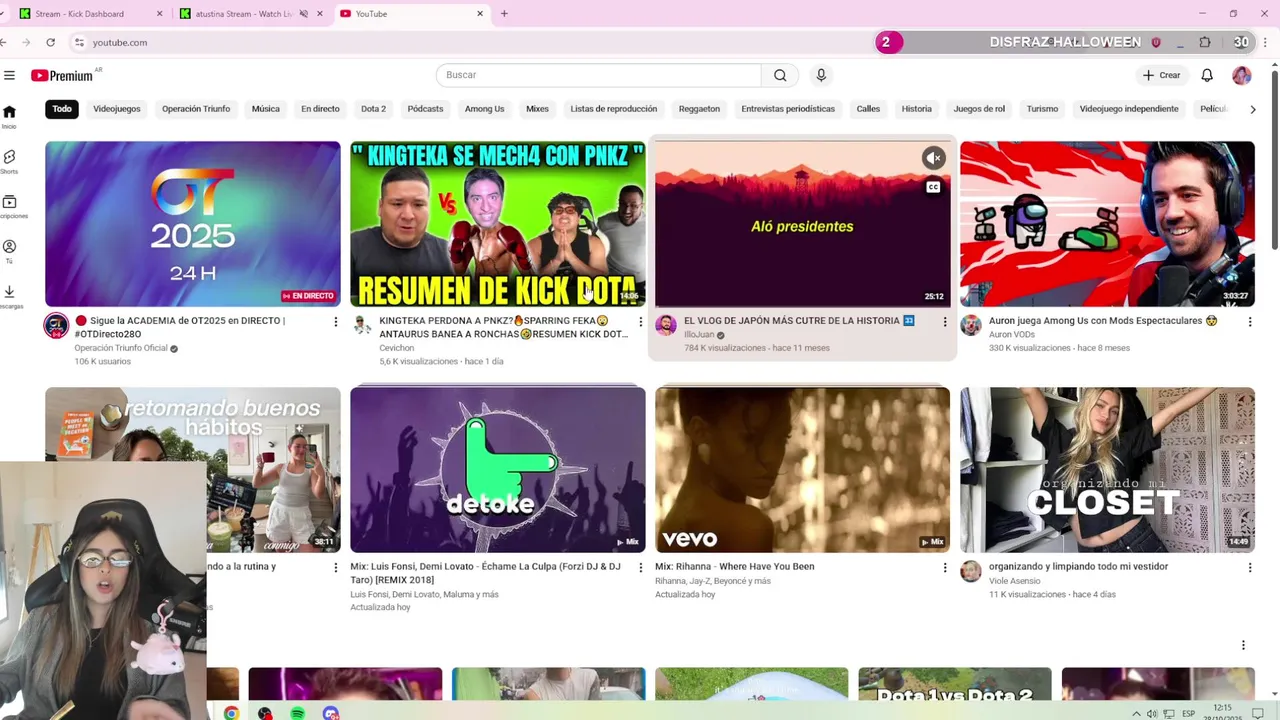Viewport: 1280px width, 720px height.
Task: Reload the page with the browser refresh button
Action: pos(50,42)
